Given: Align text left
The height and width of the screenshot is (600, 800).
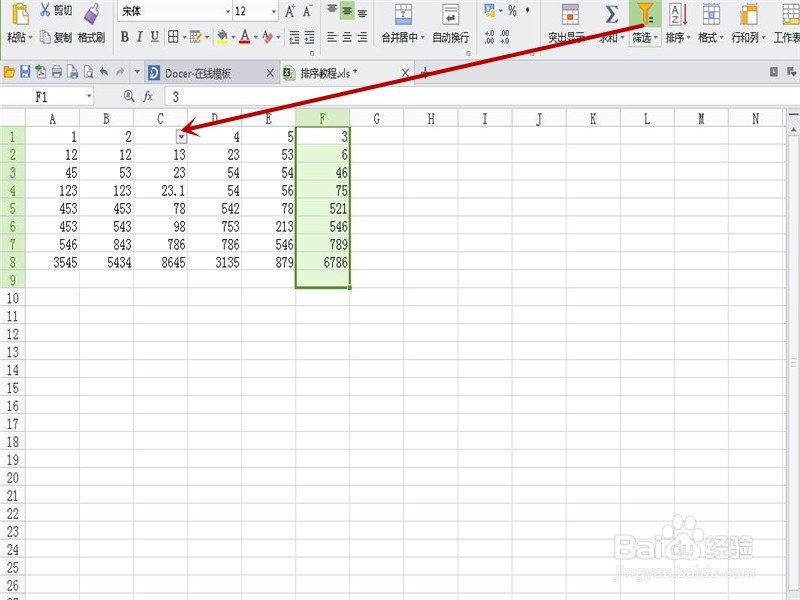Looking at the screenshot, I should 332,37.
